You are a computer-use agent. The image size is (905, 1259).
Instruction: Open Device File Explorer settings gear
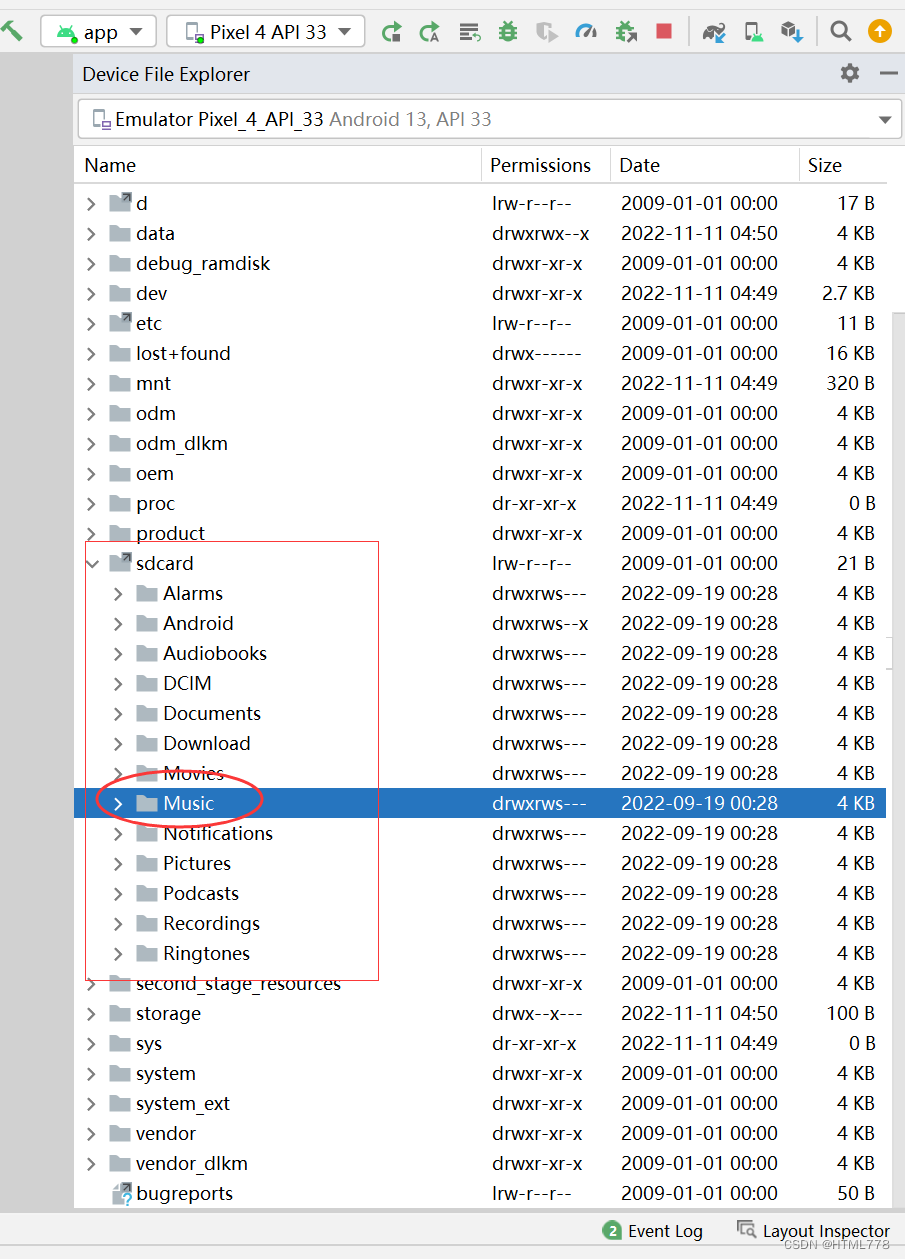tap(850, 73)
